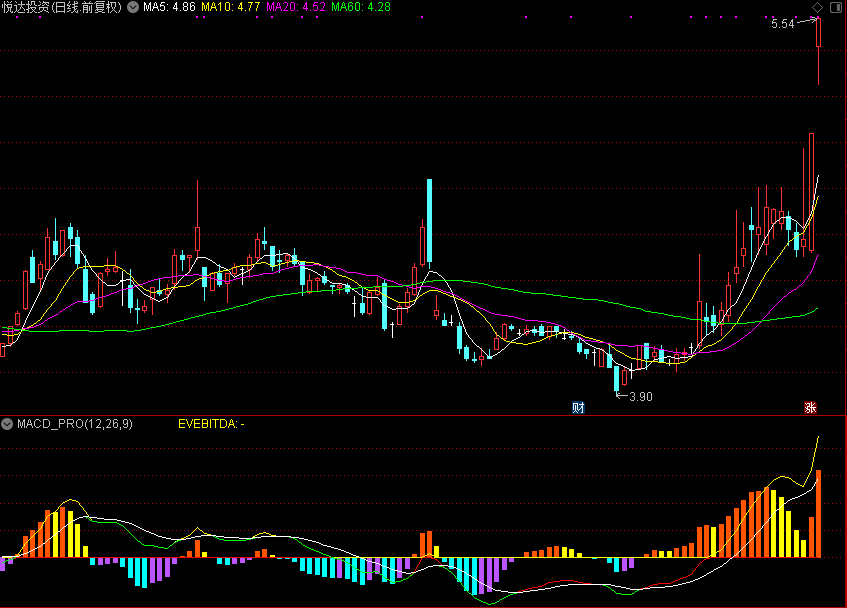Image resolution: width=847 pixels, height=608 pixels.
Task: Click the 悦达投资(日线.前复权) title text
Action: click(x=62, y=7)
